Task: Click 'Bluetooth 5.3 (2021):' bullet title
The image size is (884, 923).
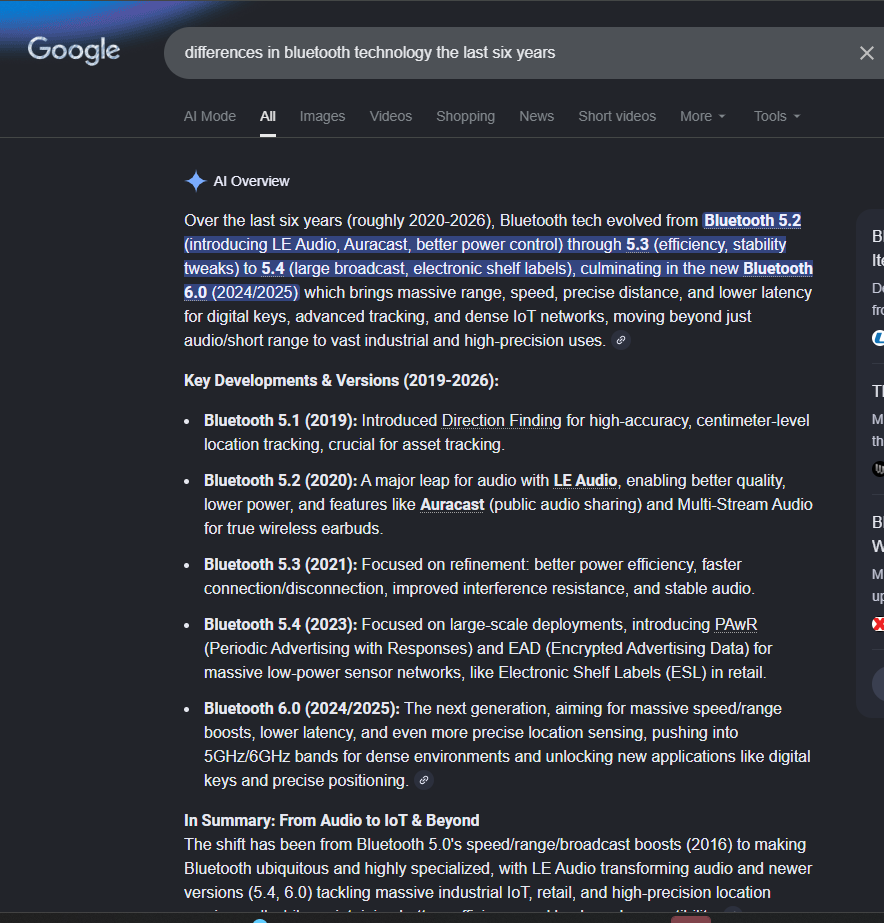Action: (280, 565)
